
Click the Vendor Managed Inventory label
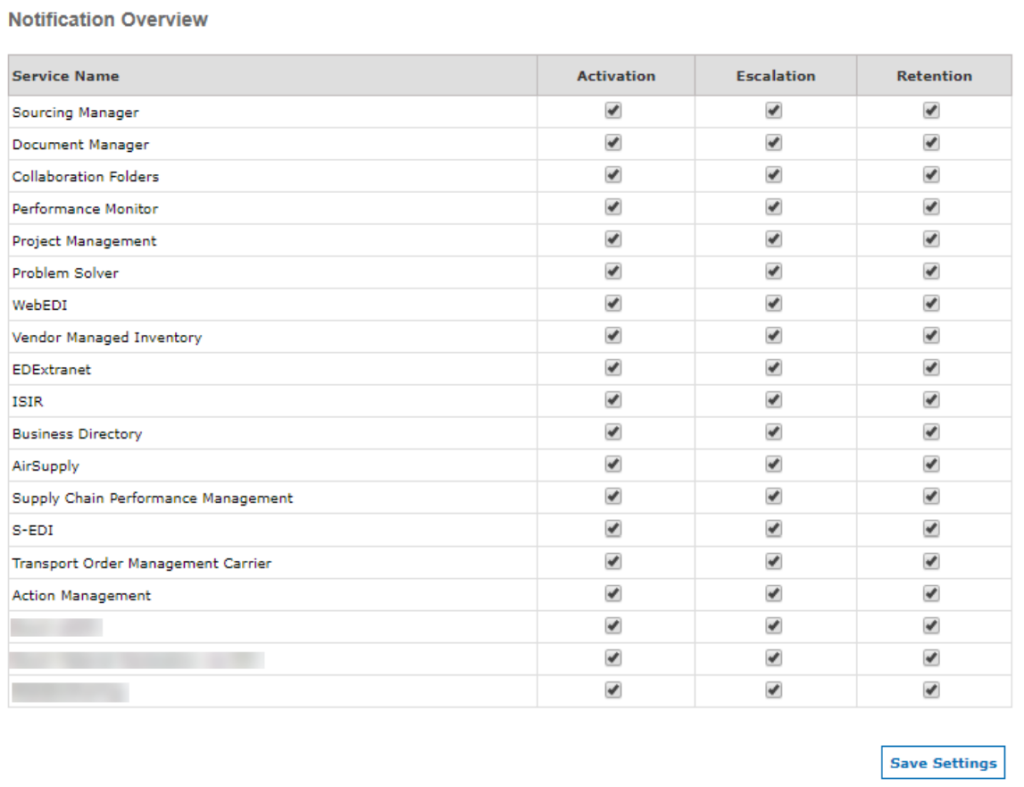[x=106, y=337]
